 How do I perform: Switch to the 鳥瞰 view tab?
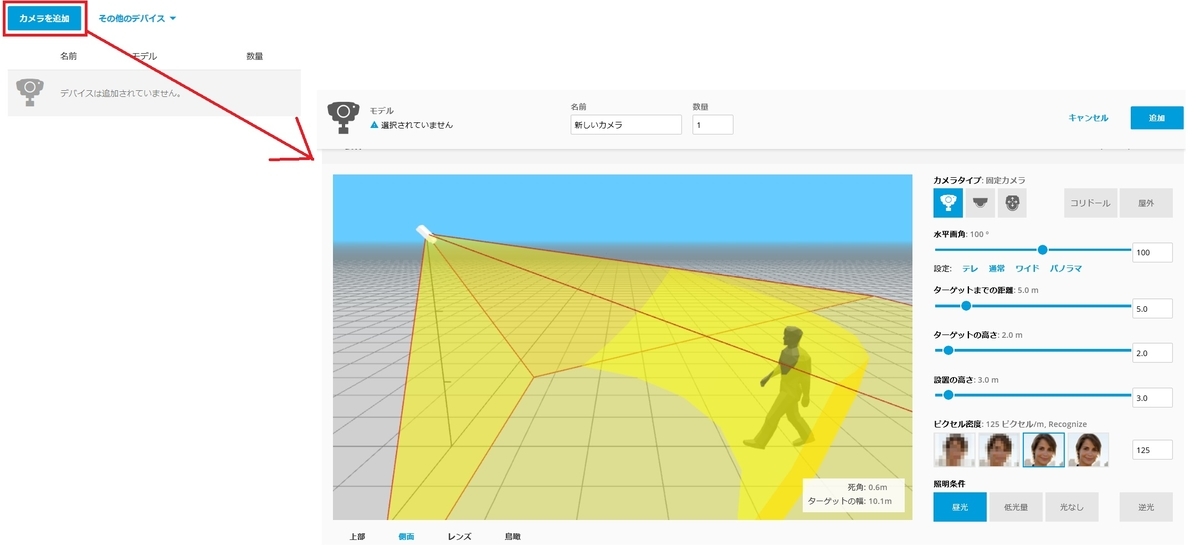pos(513,537)
